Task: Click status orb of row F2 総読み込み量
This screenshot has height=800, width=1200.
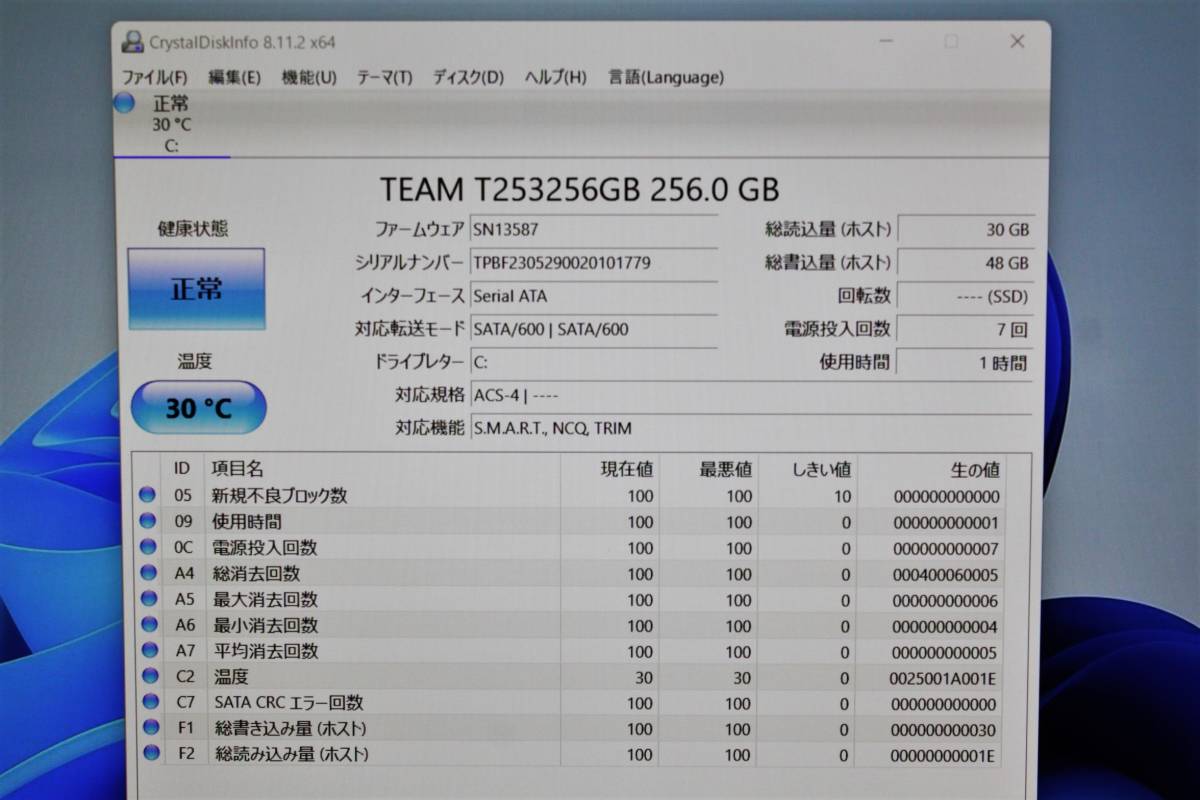Action: tap(151, 753)
